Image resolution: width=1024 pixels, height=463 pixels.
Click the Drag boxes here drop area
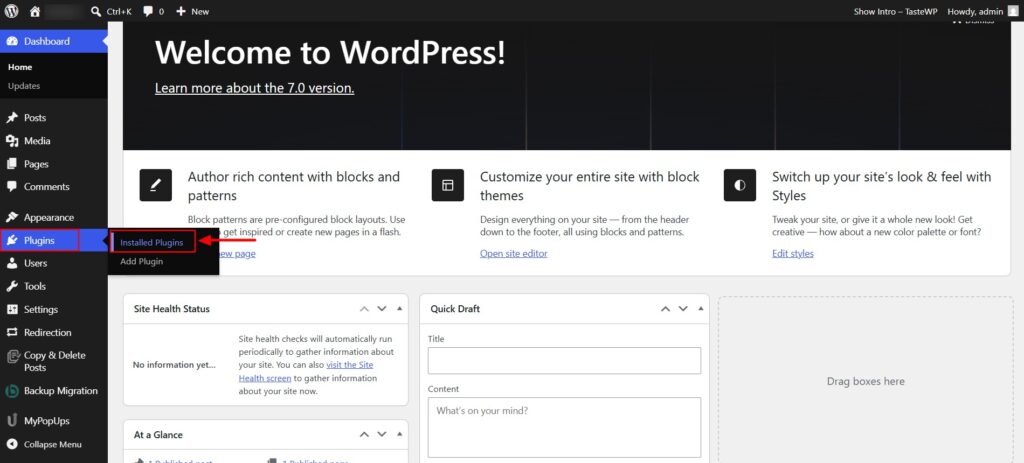click(865, 380)
